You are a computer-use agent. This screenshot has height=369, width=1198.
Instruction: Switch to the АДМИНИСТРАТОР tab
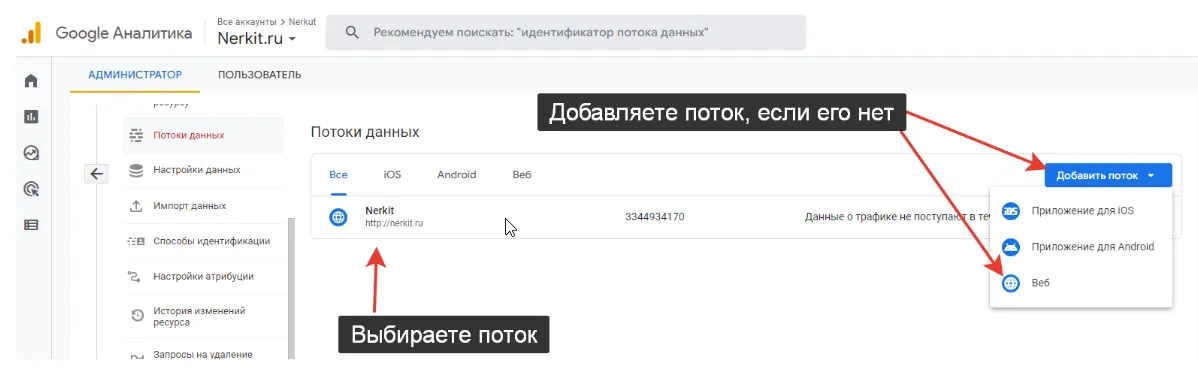click(x=135, y=75)
